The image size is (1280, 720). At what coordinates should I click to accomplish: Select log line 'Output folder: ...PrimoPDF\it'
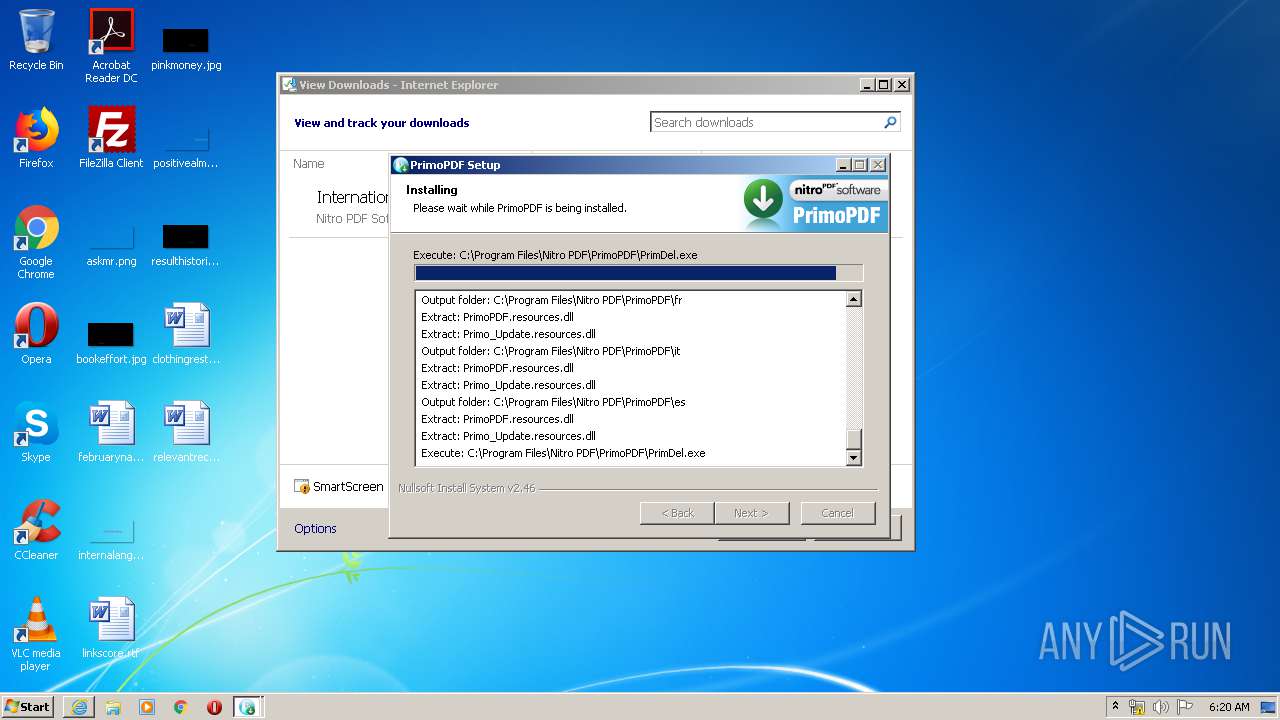(x=551, y=351)
